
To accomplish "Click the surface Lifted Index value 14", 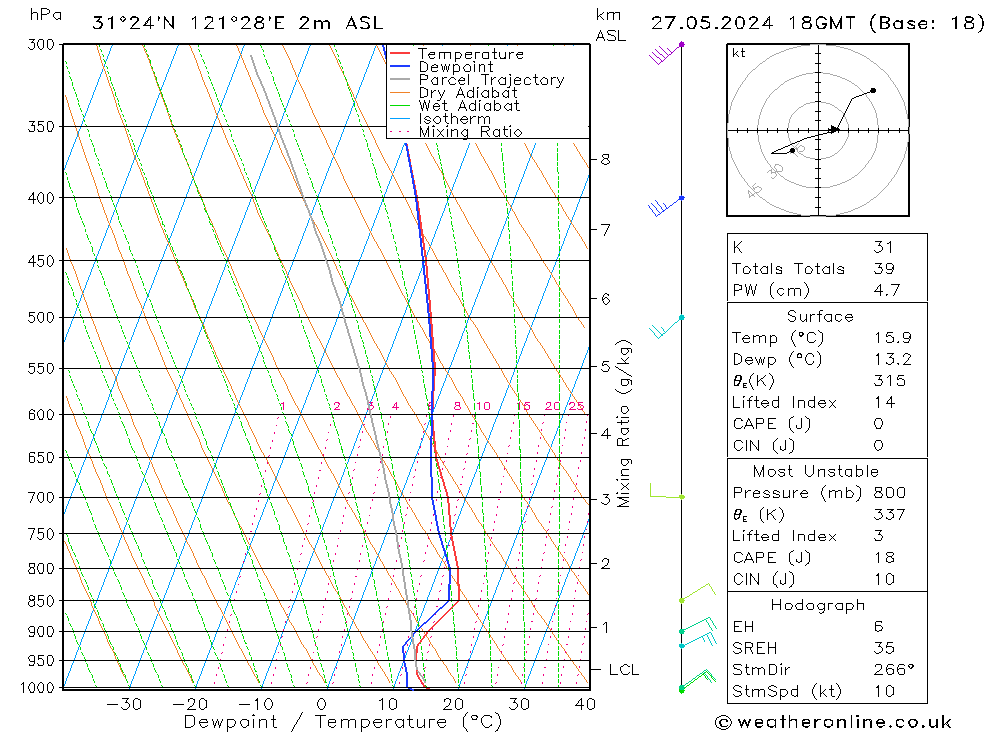I will [884, 403].
